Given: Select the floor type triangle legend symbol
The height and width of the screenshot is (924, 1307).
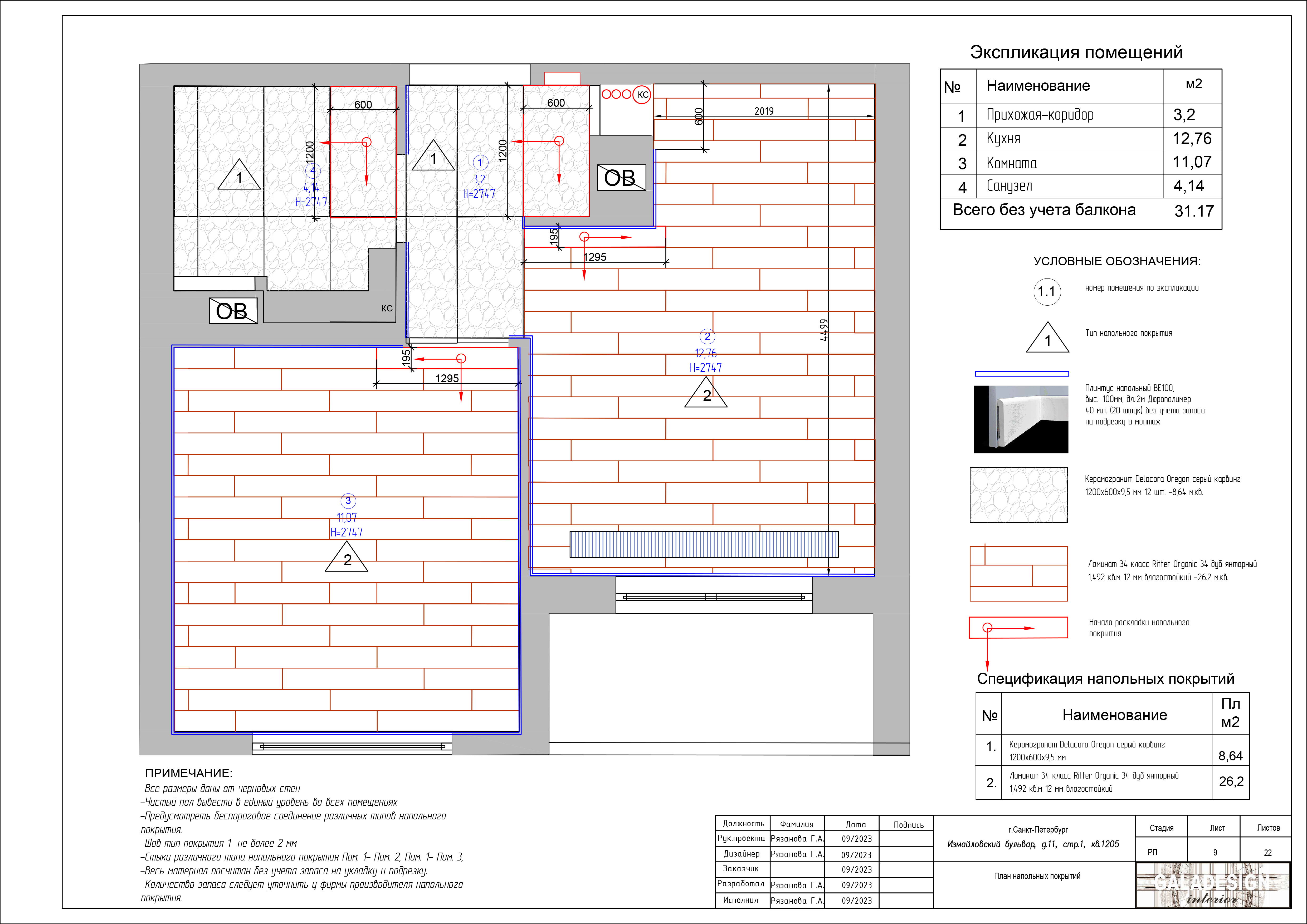Looking at the screenshot, I should [x=1047, y=338].
